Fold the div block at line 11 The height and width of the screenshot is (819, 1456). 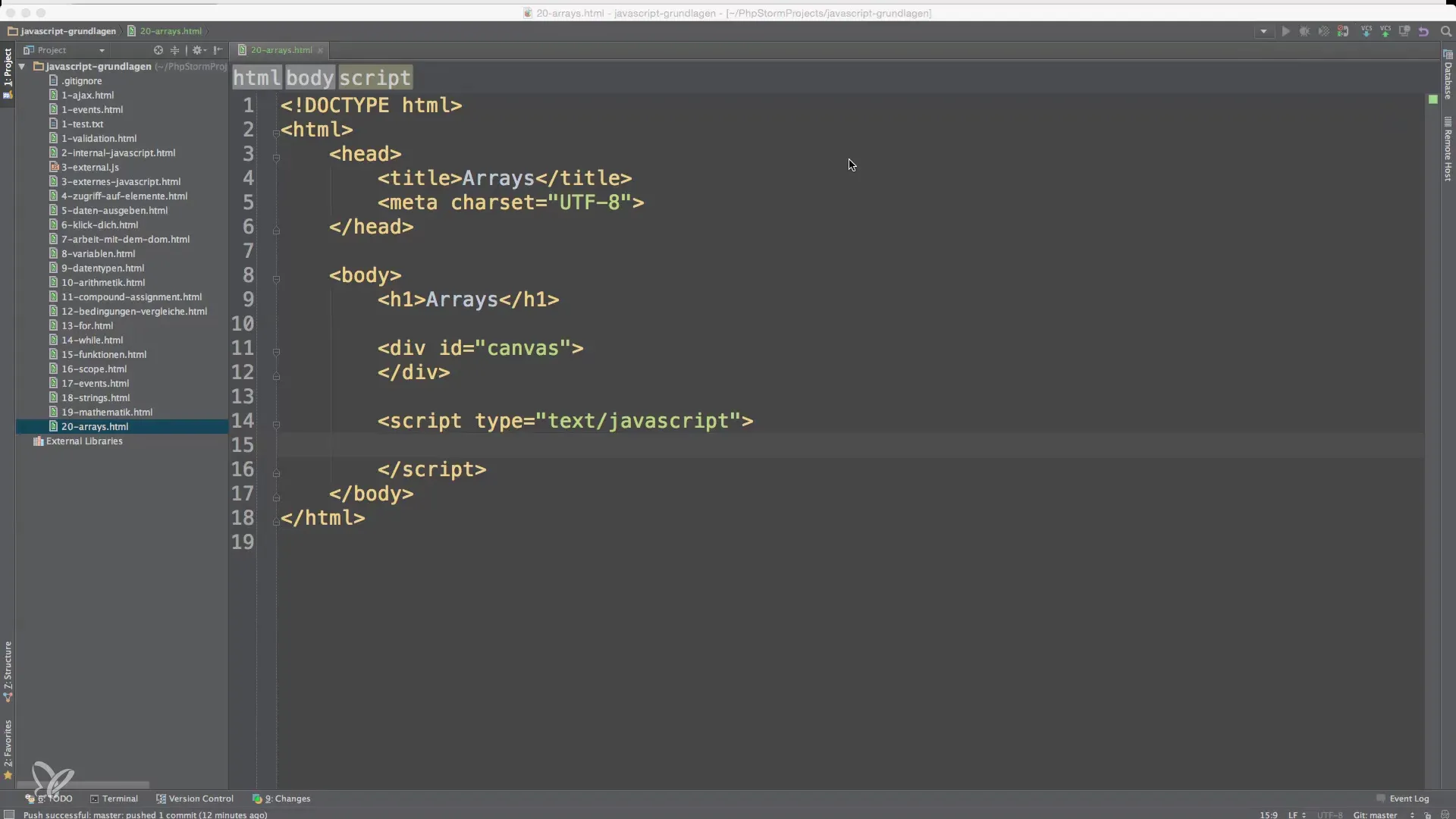coord(276,351)
